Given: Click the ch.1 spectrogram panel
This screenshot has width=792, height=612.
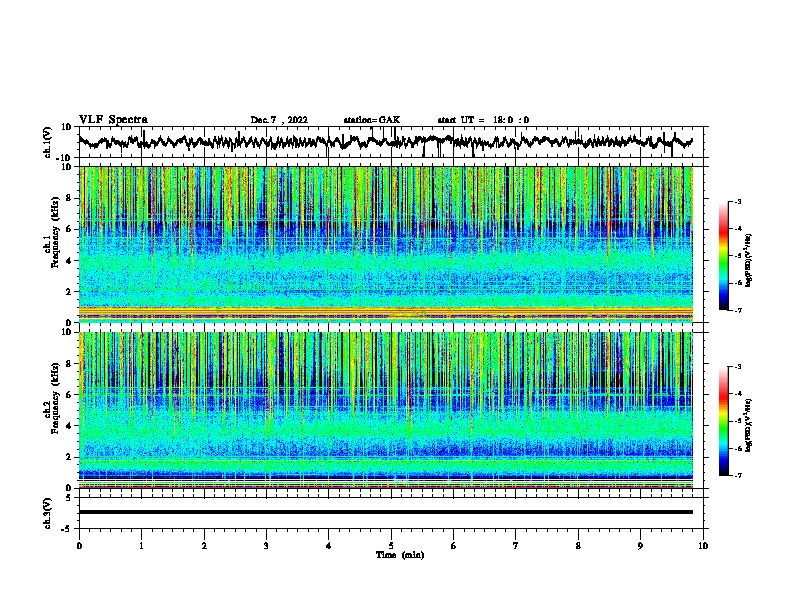Looking at the screenshot, I should 385,244.
